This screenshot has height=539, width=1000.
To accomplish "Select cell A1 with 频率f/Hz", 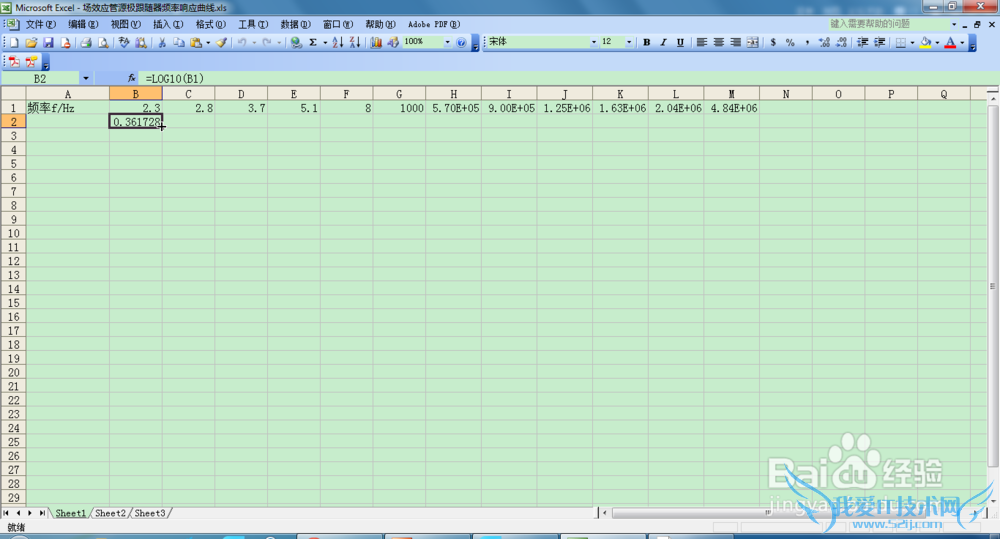I will (68, 108).
